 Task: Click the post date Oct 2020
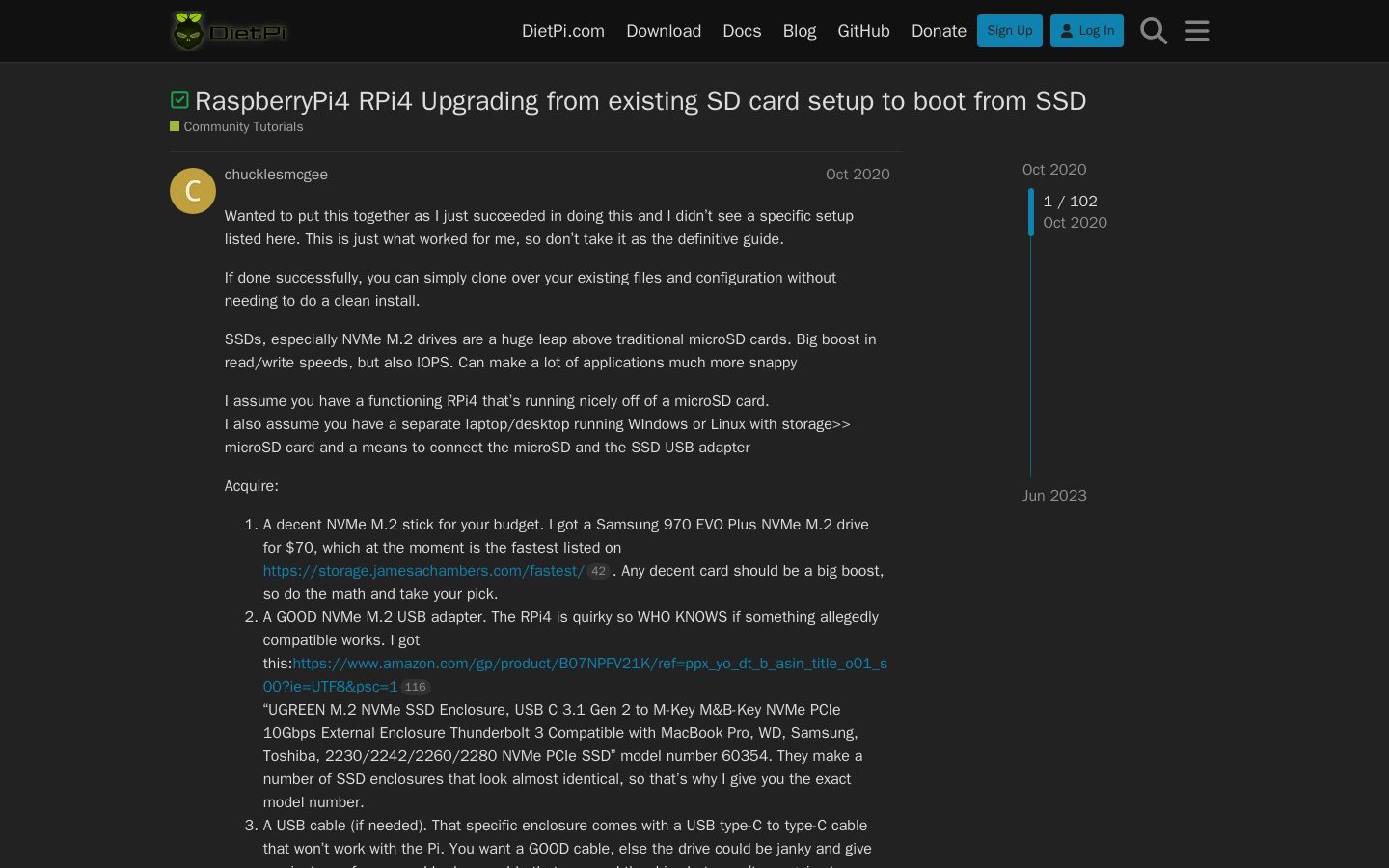[x=858, y=175]
